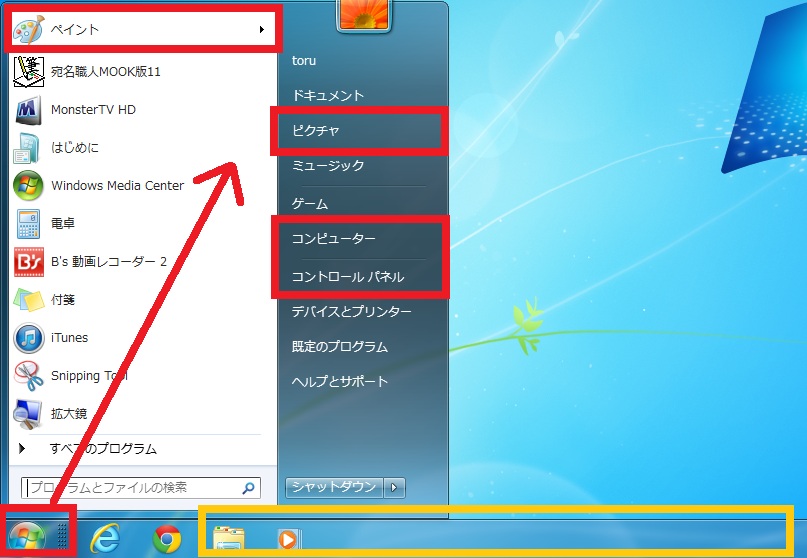Click the 電卓 text label
Image resolution: width=807 pixels, height=558 pixels.
(x=63, y=223)
